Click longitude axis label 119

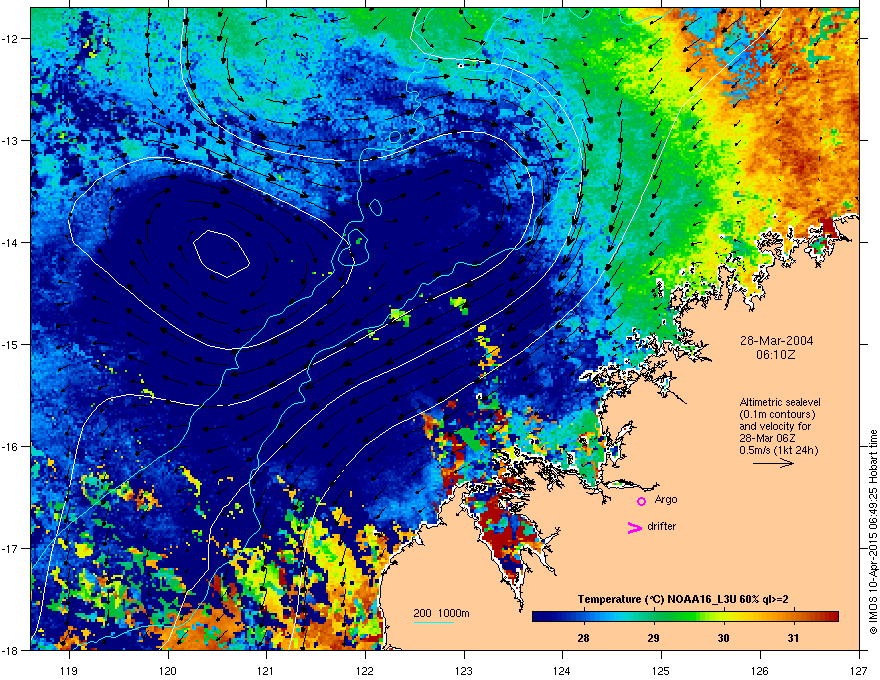pyautogui.click(x=69, y=670)
